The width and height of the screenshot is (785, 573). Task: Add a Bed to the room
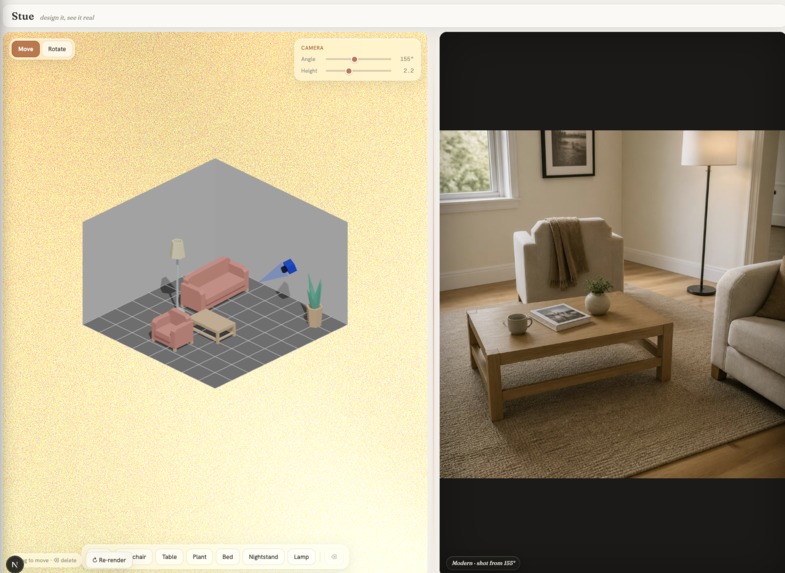[227, 556]
